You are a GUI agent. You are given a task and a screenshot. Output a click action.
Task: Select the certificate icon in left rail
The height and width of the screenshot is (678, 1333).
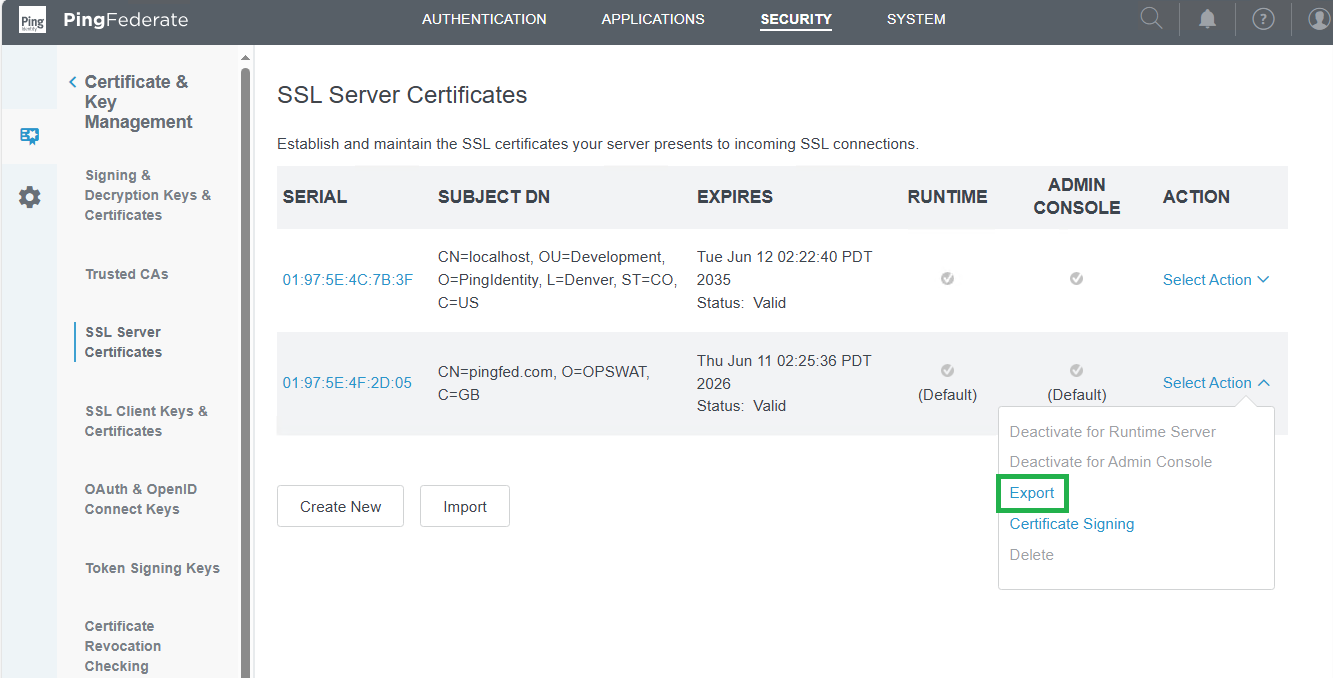30,136
